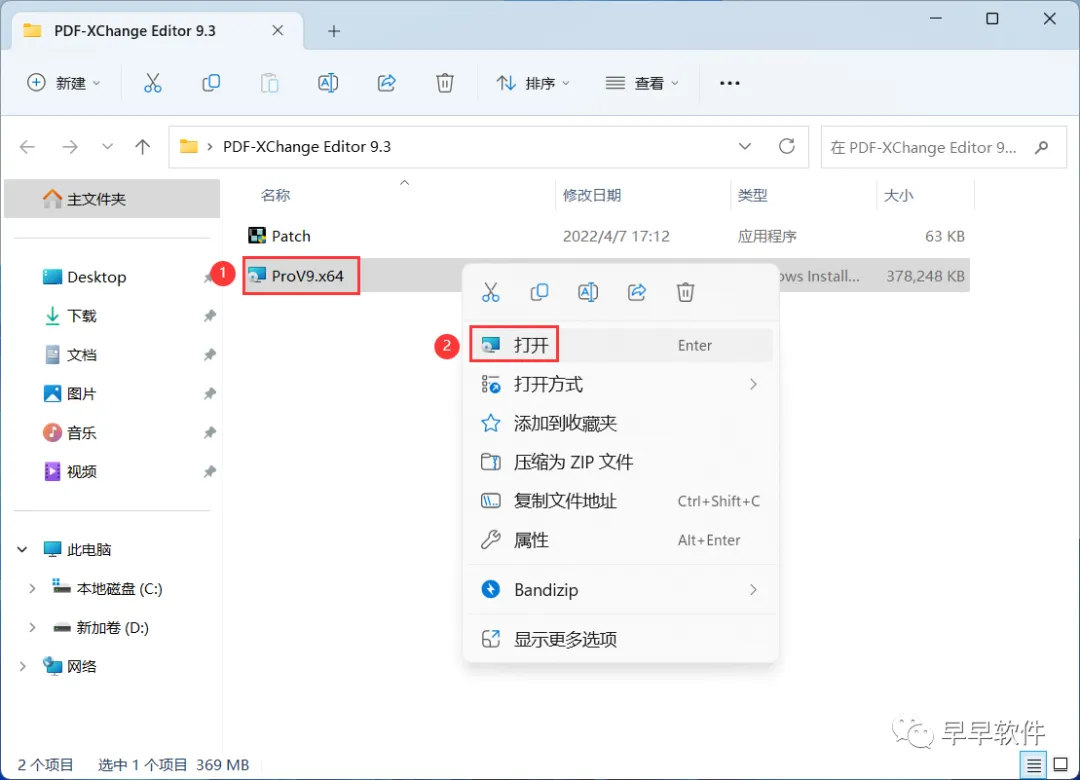1080x780 pixels.
Task: Open the Bandizip submenu
Action: [x=621, y=590]
